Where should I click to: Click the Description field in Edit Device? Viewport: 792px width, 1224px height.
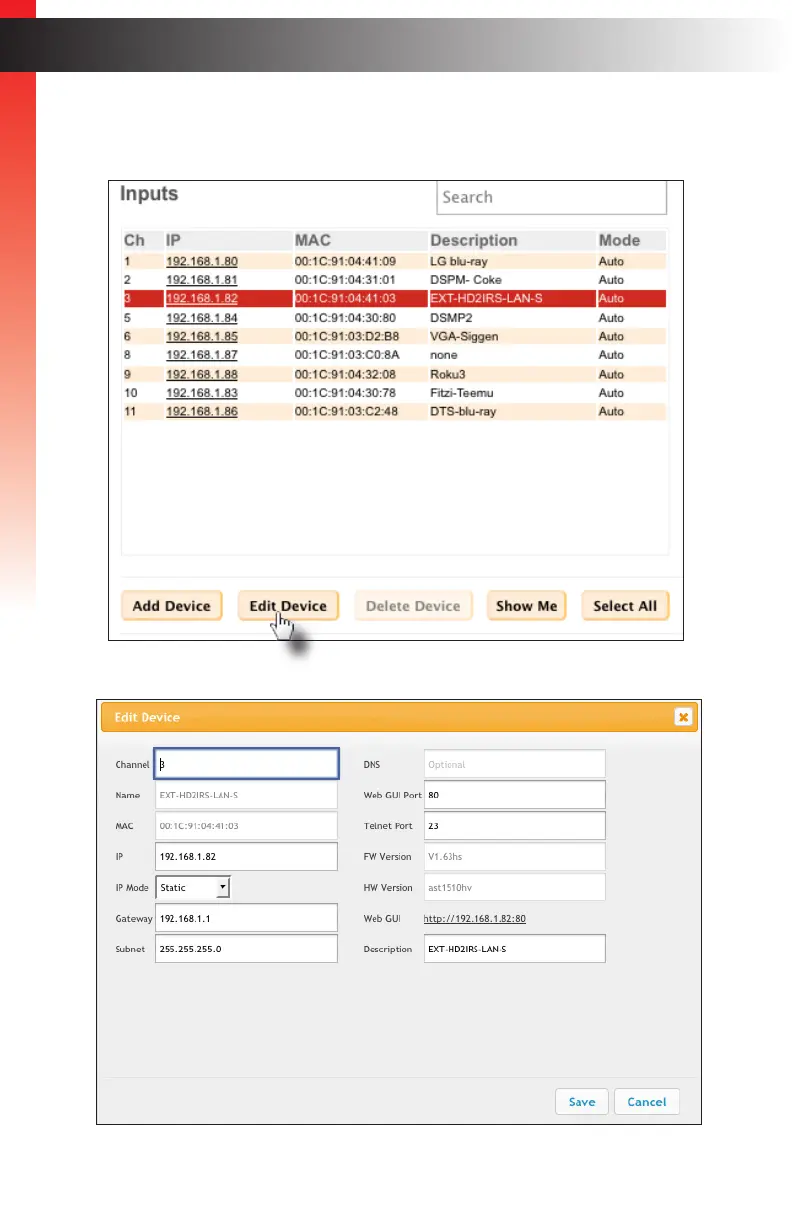click(514, 949)
